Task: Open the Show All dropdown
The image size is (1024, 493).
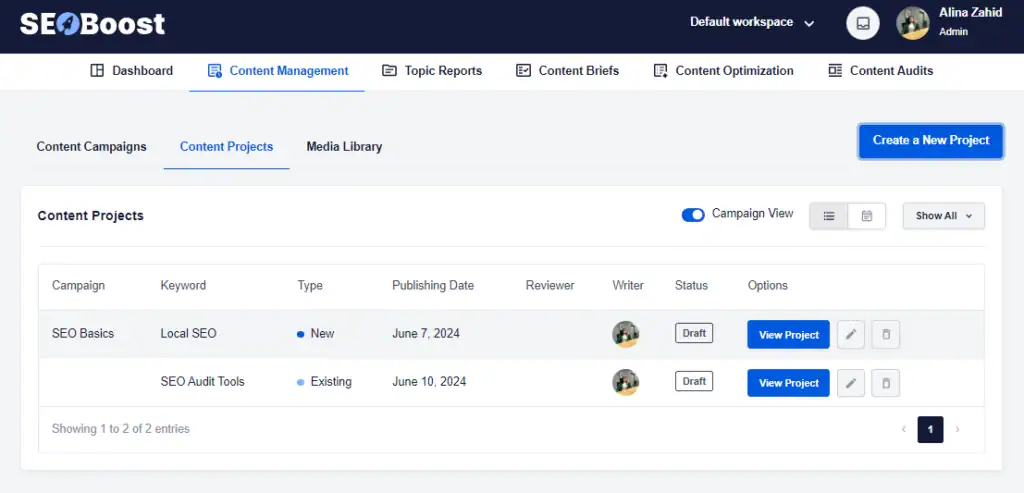Action: pos(943,216)
